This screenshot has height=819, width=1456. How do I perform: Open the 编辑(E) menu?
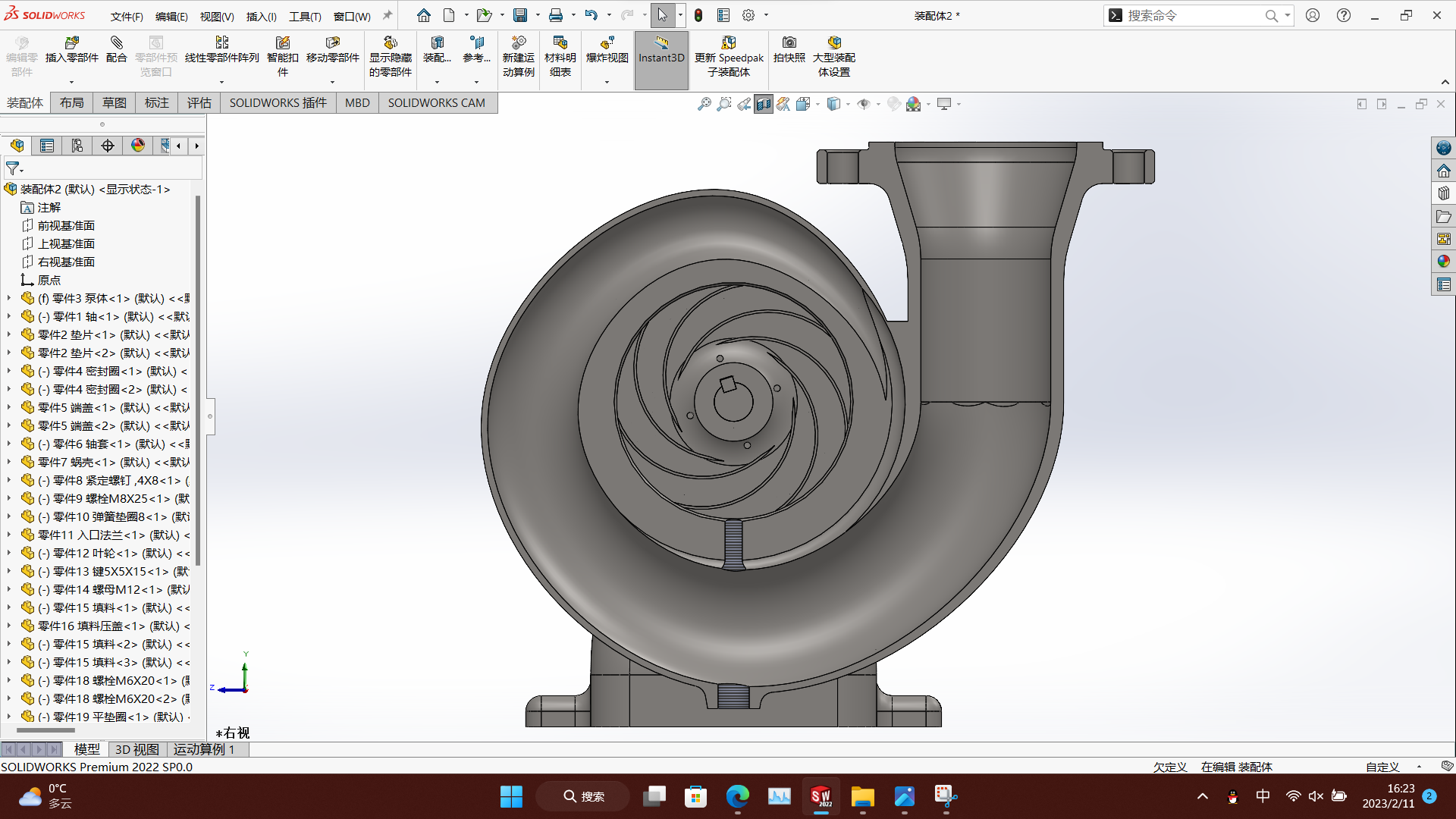171,16
